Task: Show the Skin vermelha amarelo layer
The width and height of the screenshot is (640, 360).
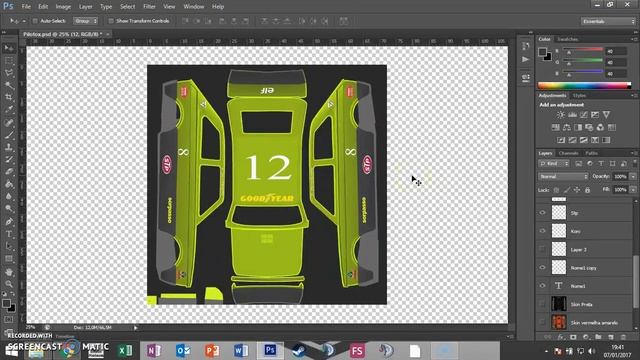Action: [x=542, y=322]
